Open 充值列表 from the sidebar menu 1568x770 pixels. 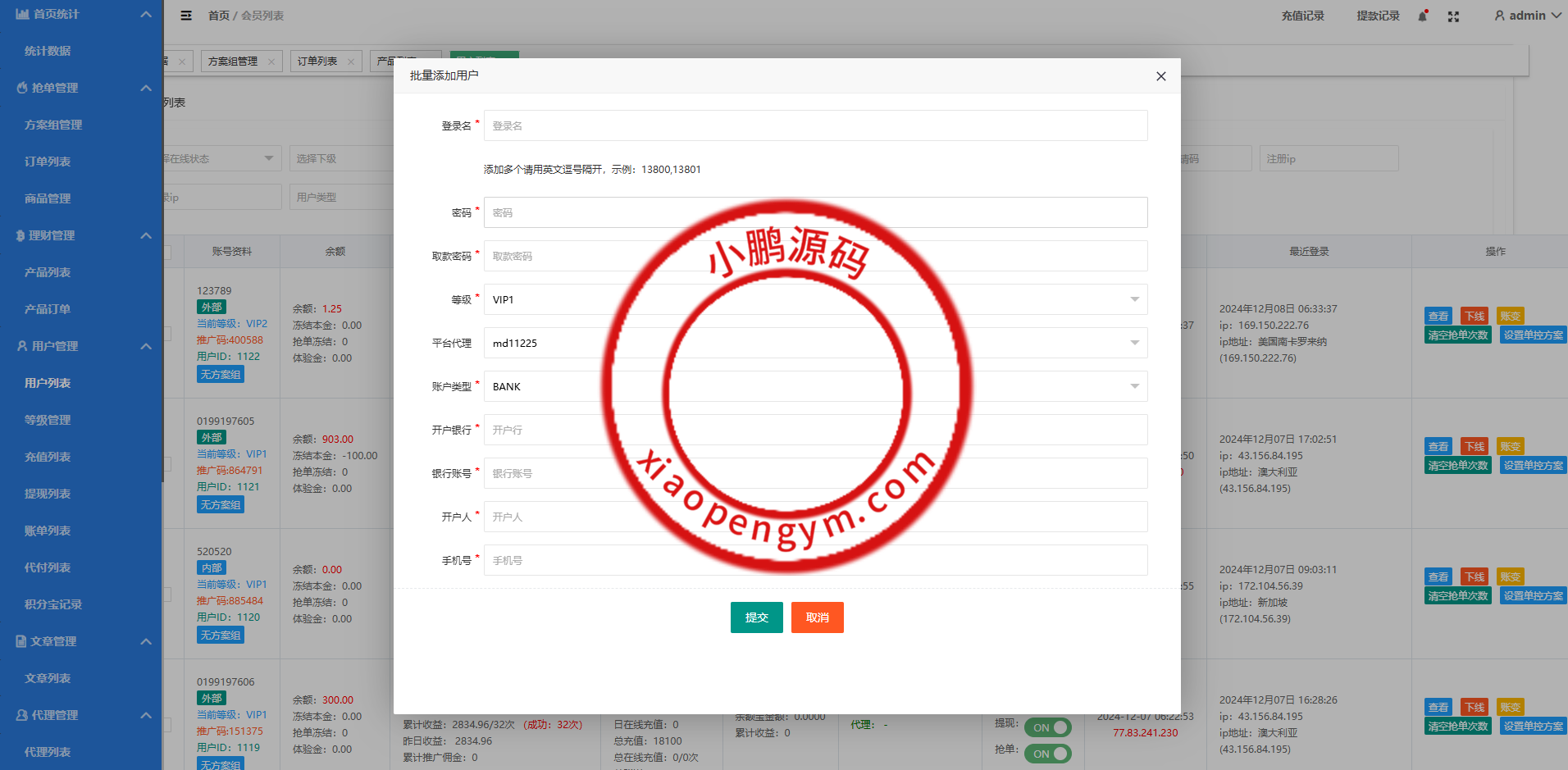[x=48, y=457]
